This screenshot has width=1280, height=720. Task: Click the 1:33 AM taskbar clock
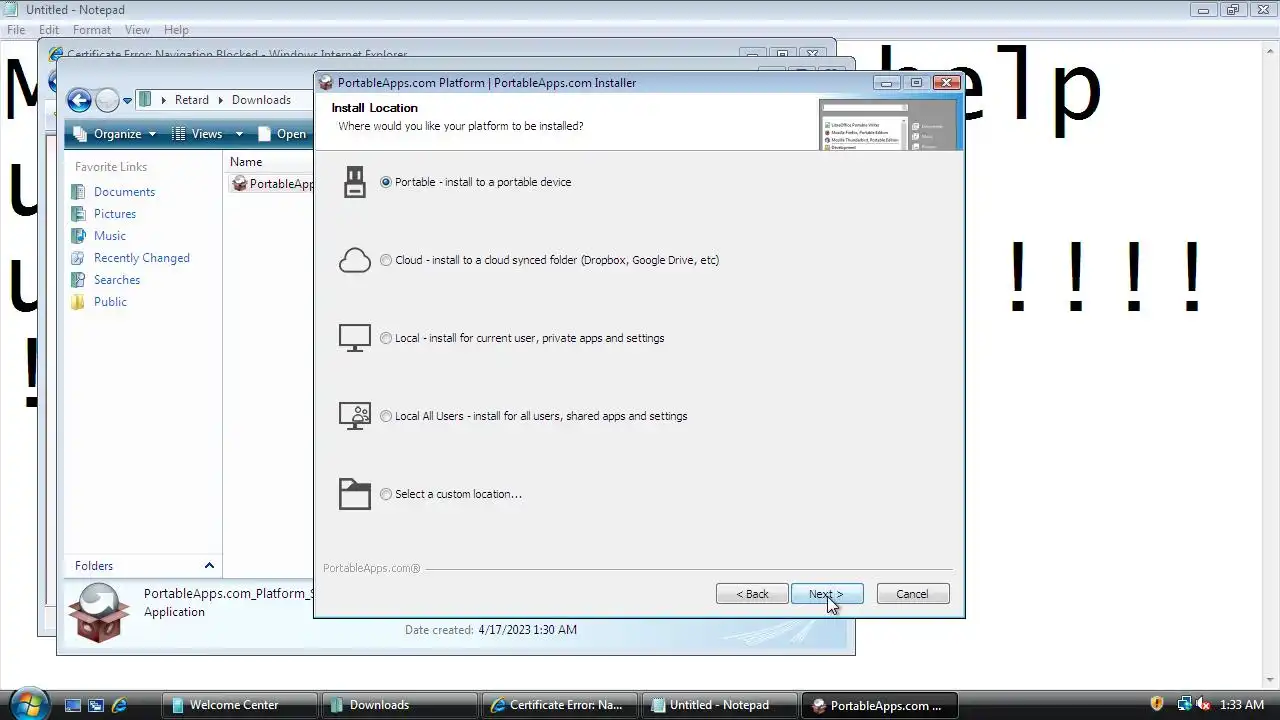pos(1242,705)
